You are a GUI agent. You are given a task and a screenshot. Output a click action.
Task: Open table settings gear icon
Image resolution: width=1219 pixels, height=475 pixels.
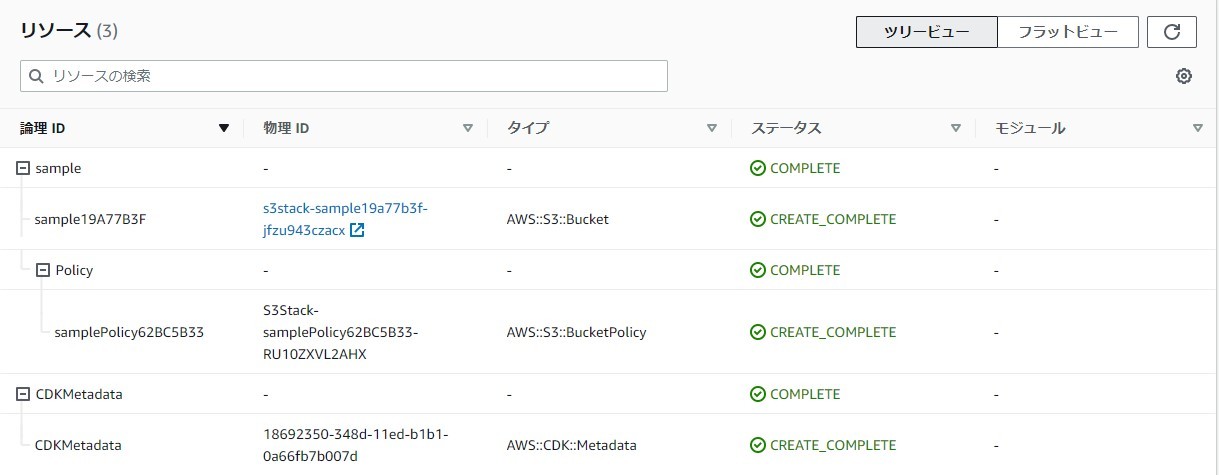point(1184,76)
